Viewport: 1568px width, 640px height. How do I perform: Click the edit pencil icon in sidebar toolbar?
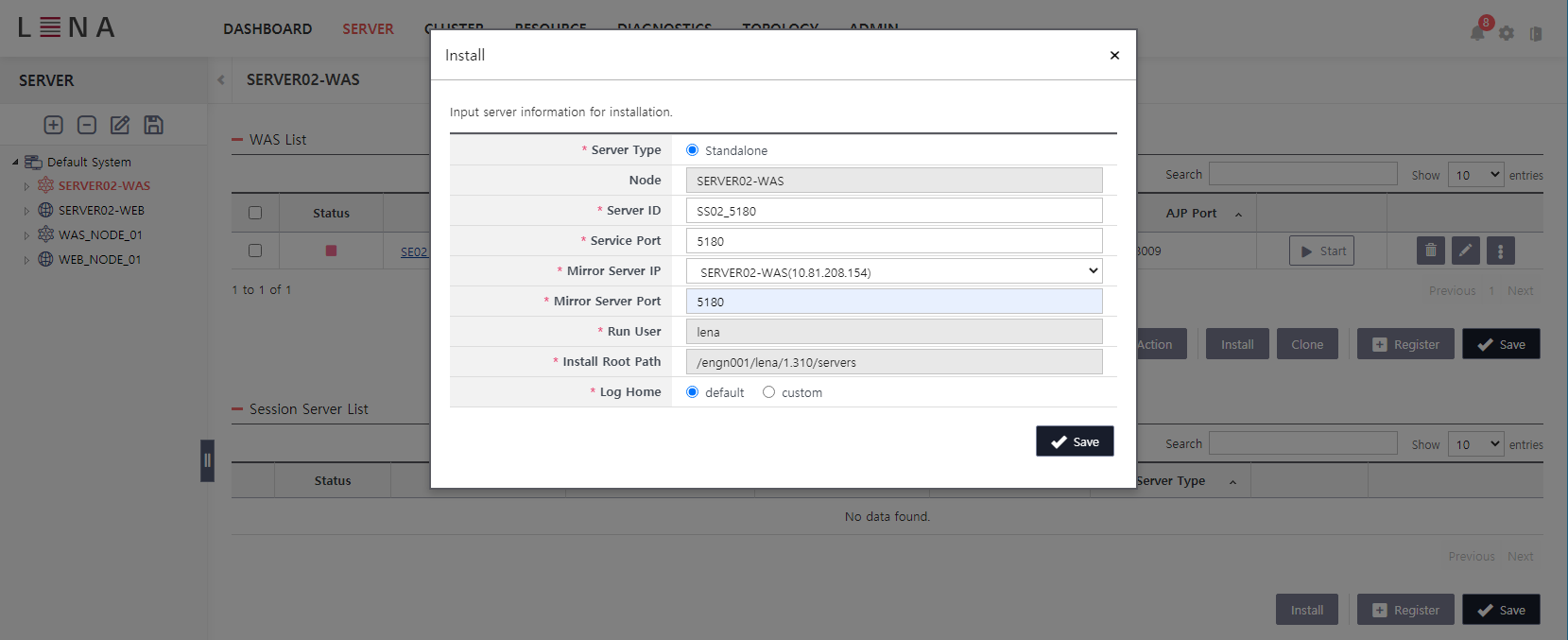pyautogui.click(x=120, y=125)
